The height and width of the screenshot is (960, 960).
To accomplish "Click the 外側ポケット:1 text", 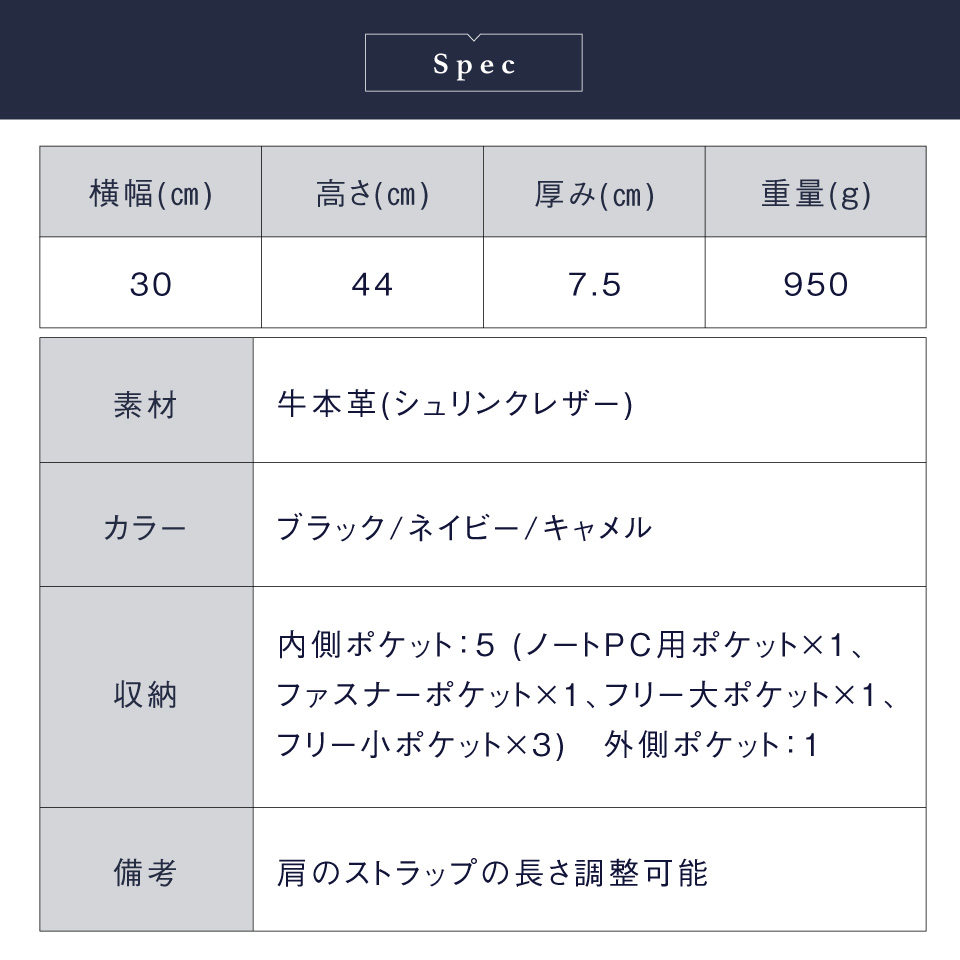I will point(711,745).
